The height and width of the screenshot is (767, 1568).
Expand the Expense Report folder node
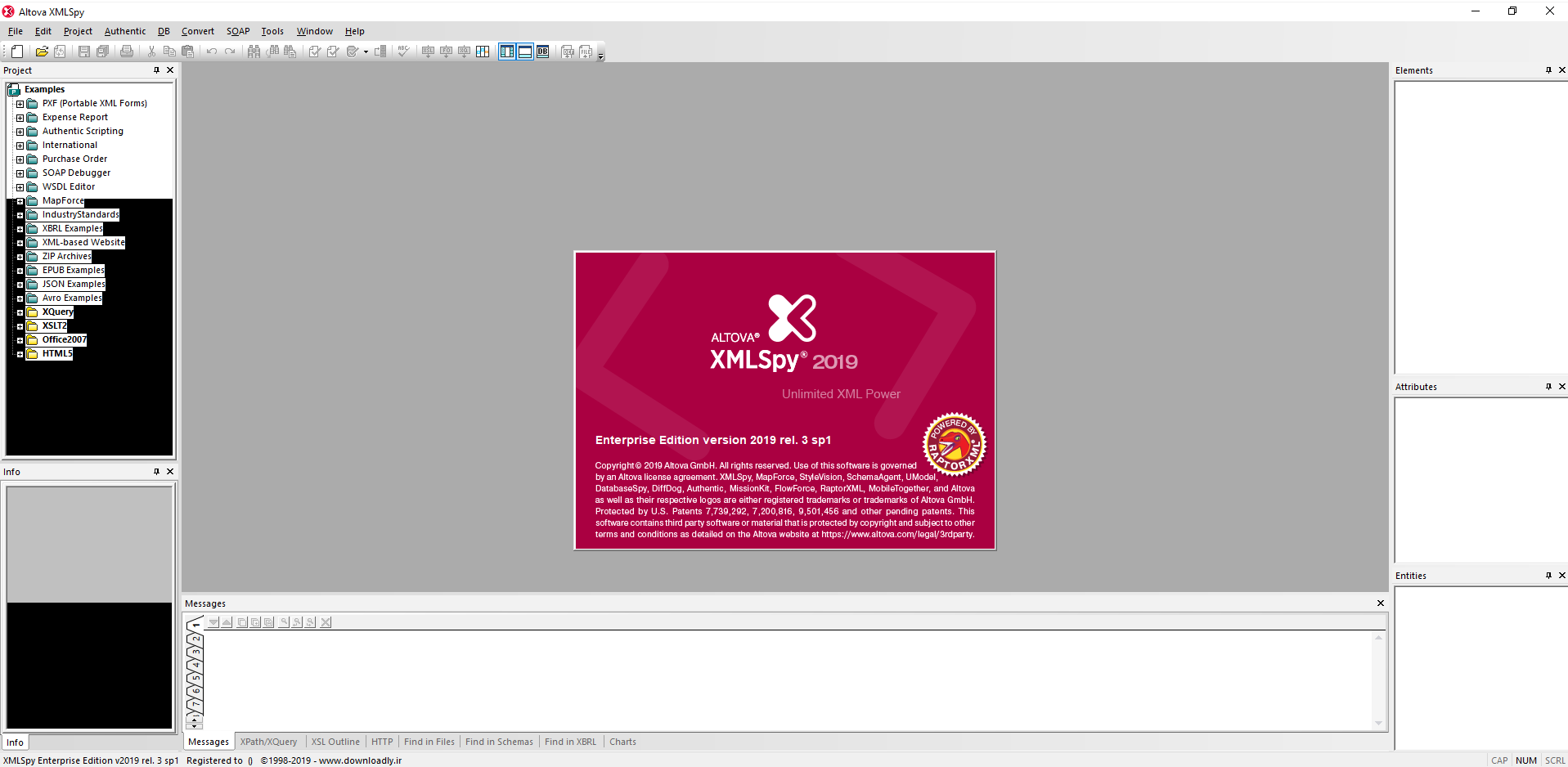pos(20,118)
